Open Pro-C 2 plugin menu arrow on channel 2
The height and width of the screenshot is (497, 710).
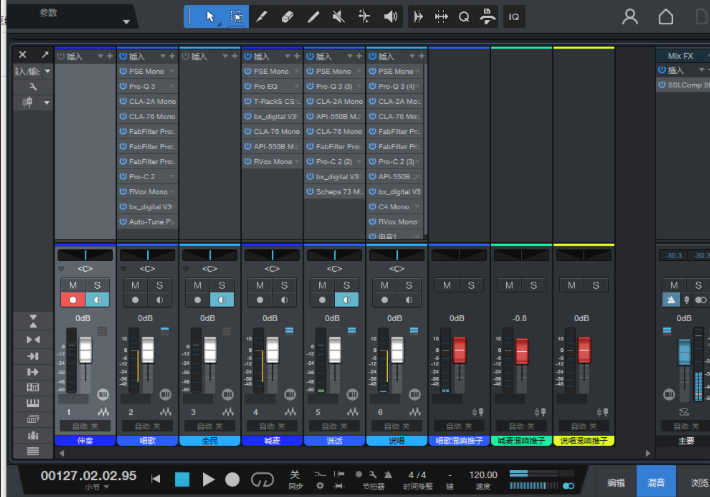172,177
